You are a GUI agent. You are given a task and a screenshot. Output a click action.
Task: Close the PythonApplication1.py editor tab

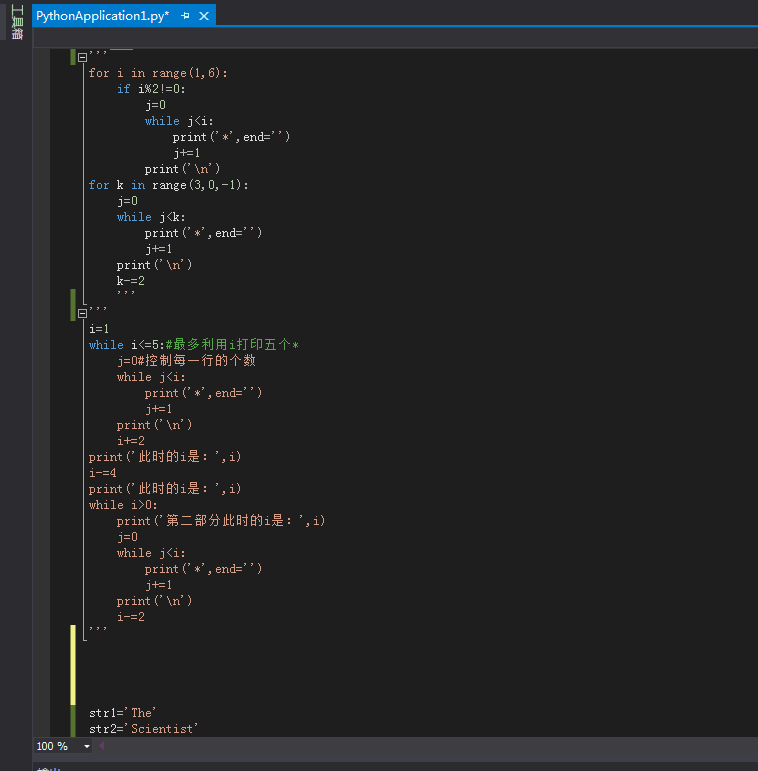coord(205,16)
